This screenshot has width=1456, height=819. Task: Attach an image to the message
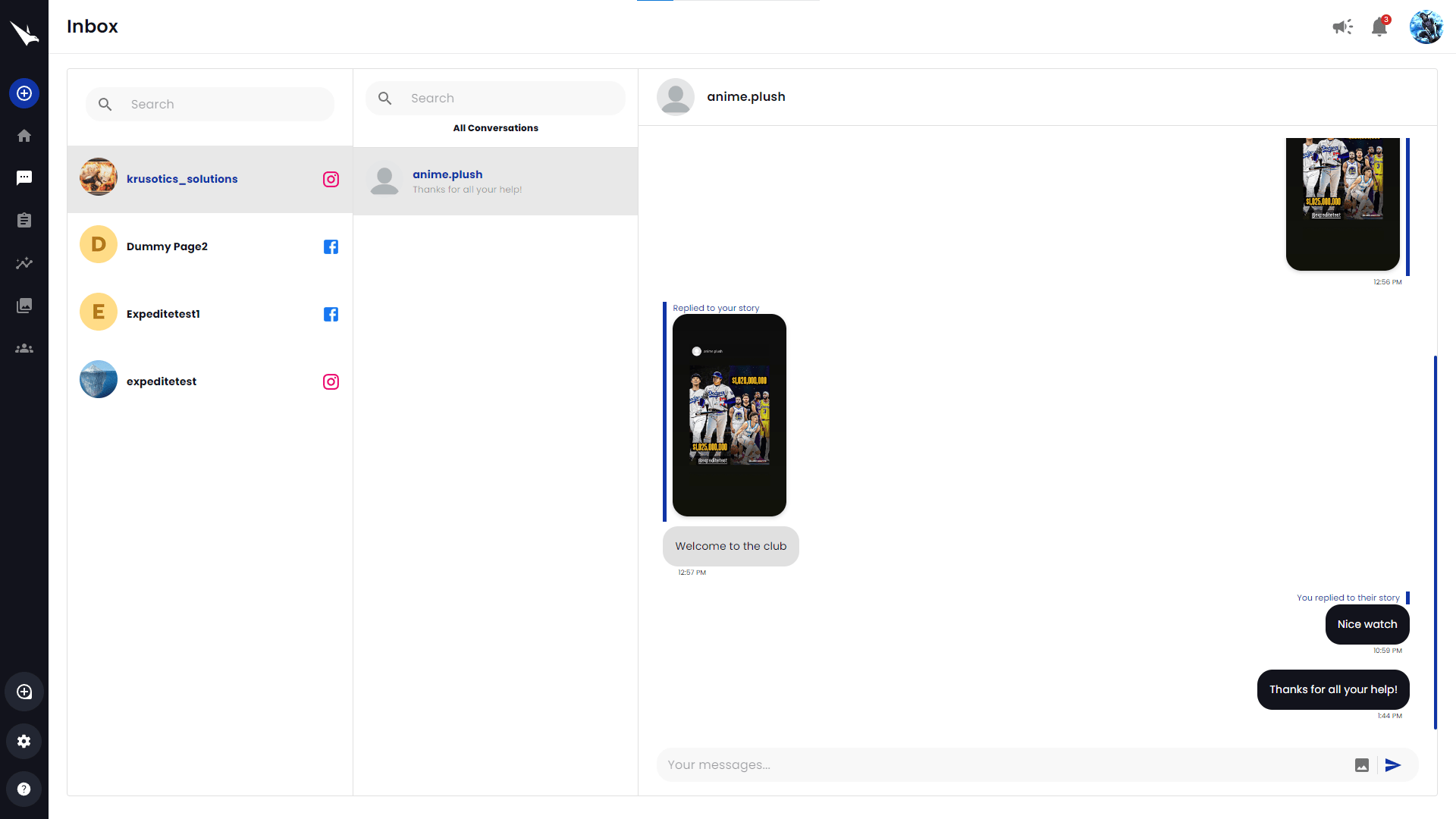[x=1362, y=765]
